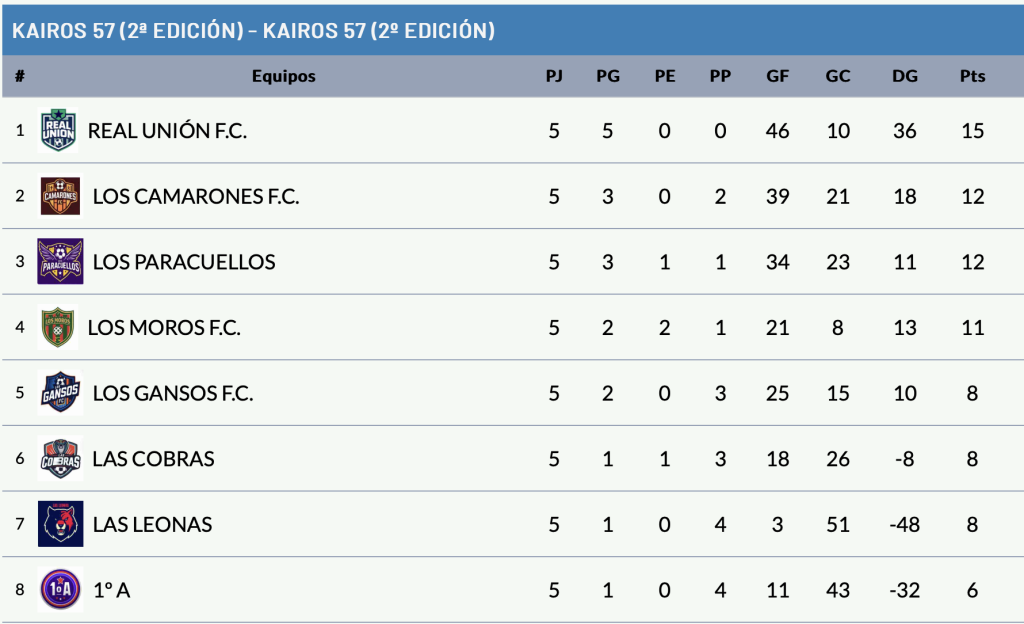
Task: Click the Las Leonas lioness logo
Action: 60,524
